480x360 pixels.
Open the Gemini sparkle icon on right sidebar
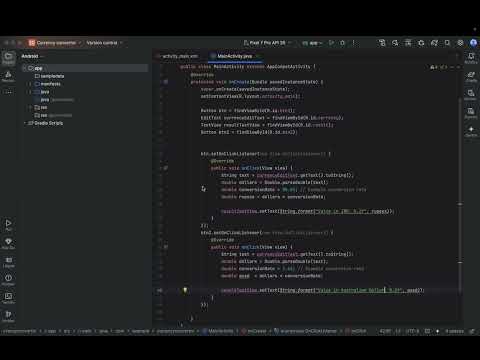click(471, 131)
